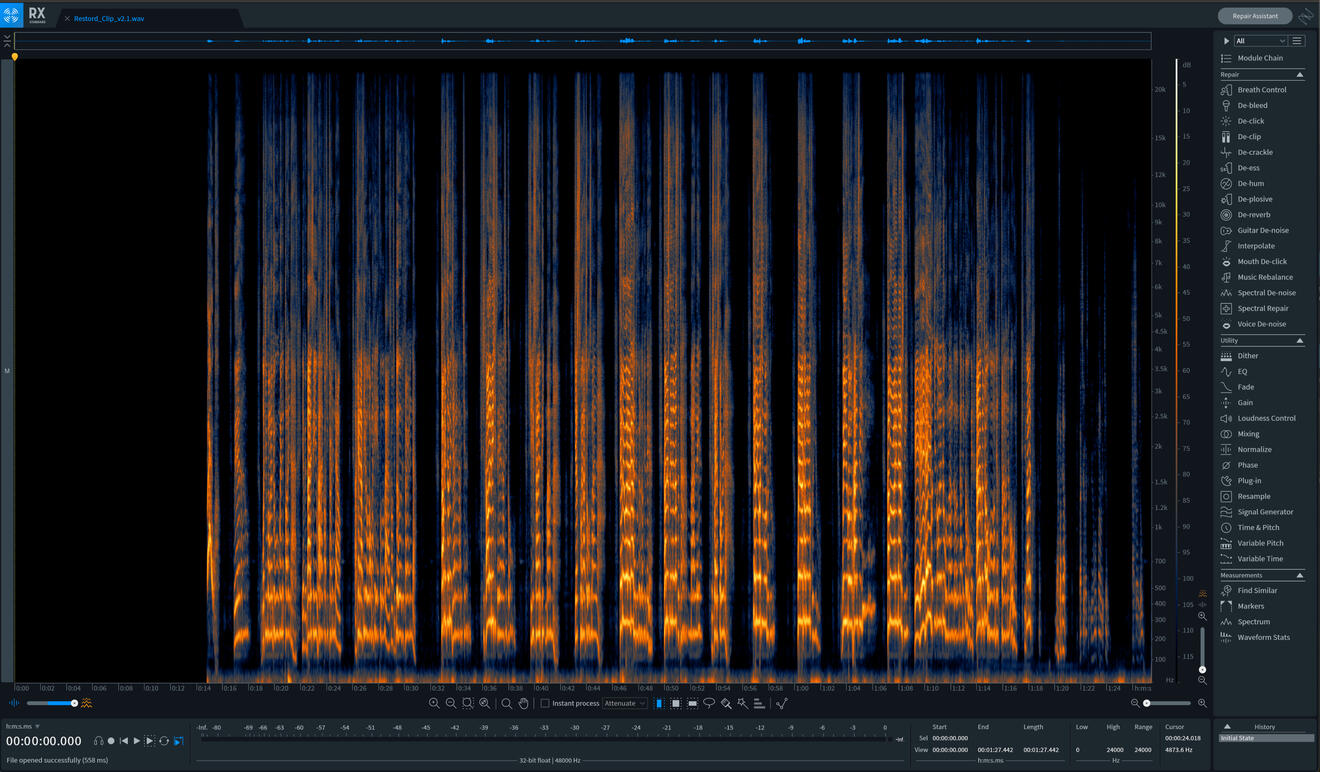Click the record button in transport
This screenshot has height=772, width=1320.
click(x=111, y=741)
